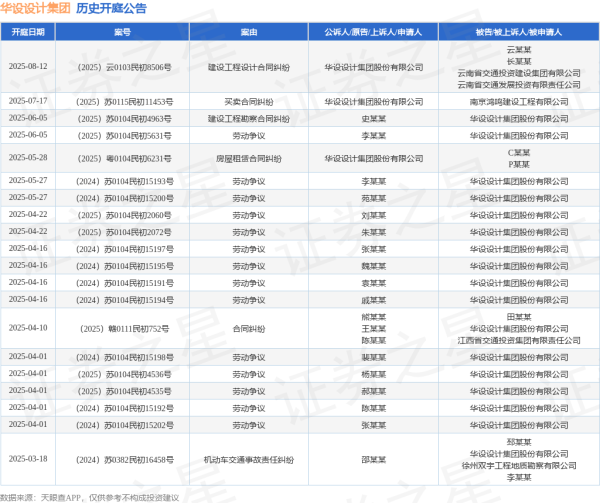Image resolution: width=600 pixels, height=503 pixels.
Task: Click defendant 江西省交通投资集团有限责任公司
Action: (x=519, y=340)
